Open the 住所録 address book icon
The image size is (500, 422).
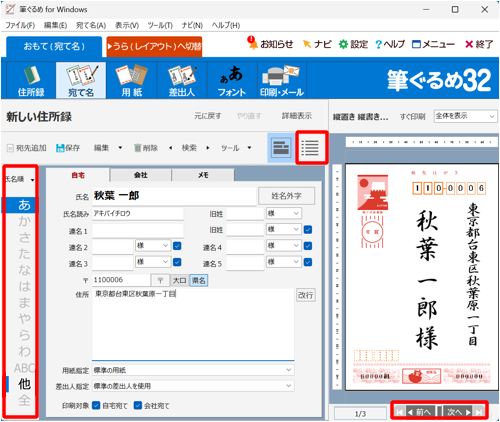(x=31, y=80)
